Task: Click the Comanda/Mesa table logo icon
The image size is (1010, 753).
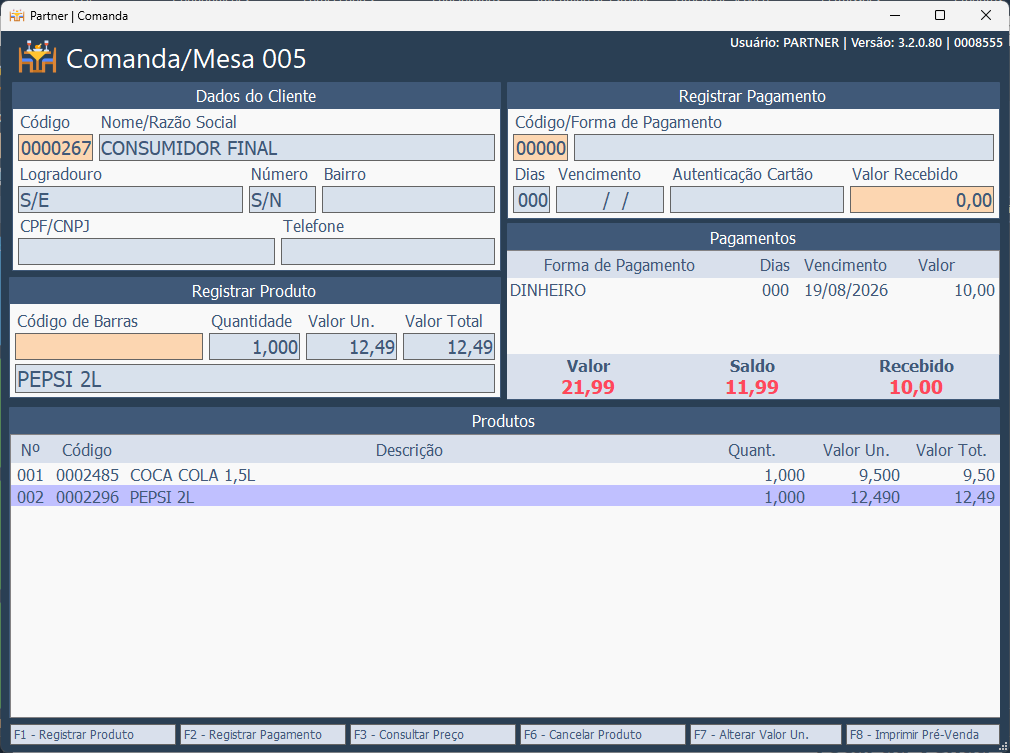Action: click(37, 57)
